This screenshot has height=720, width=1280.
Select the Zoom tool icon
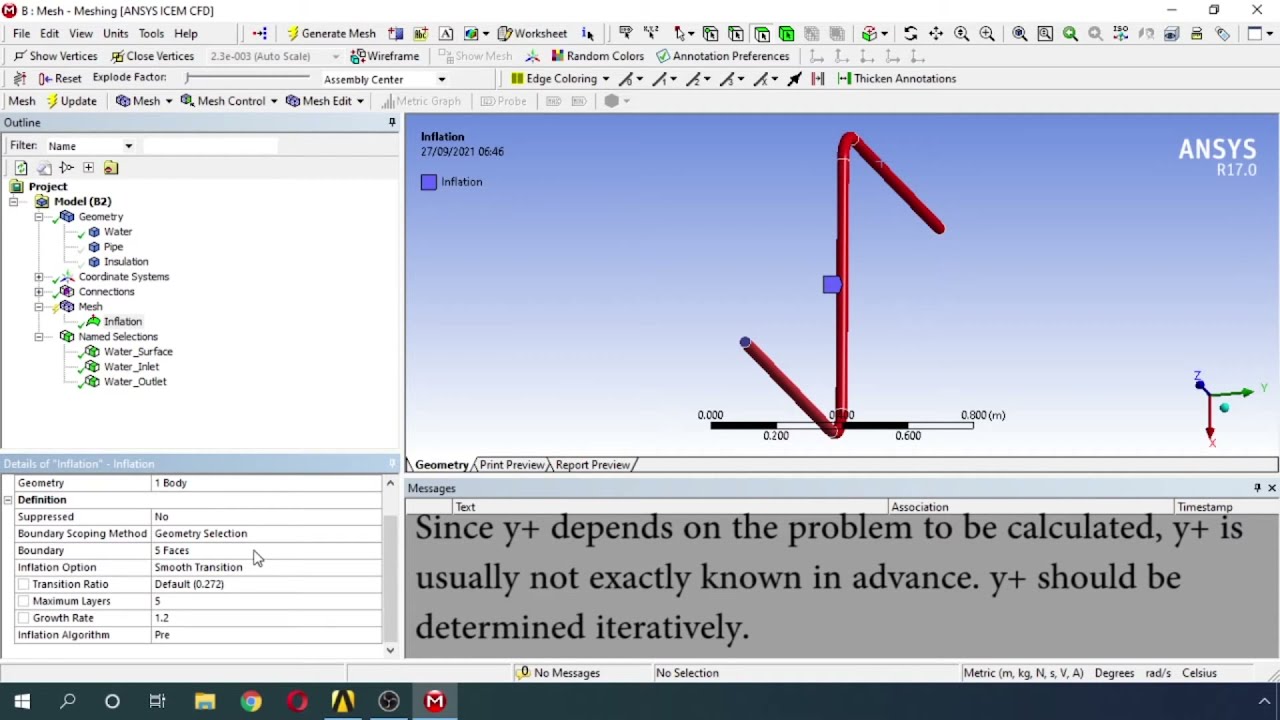[962, 33]
